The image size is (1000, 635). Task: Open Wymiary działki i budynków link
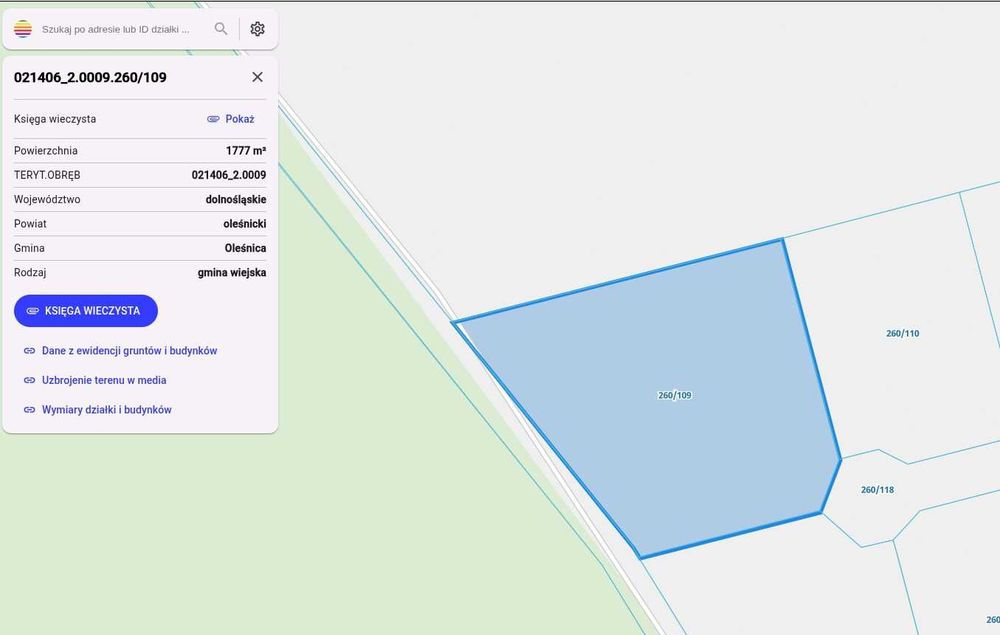[107, 410]
